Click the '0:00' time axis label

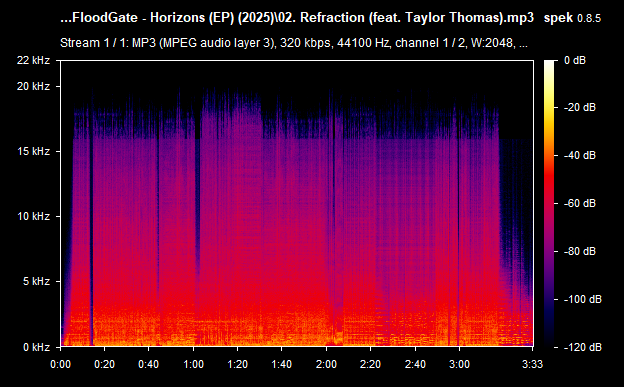pos(60,364)
